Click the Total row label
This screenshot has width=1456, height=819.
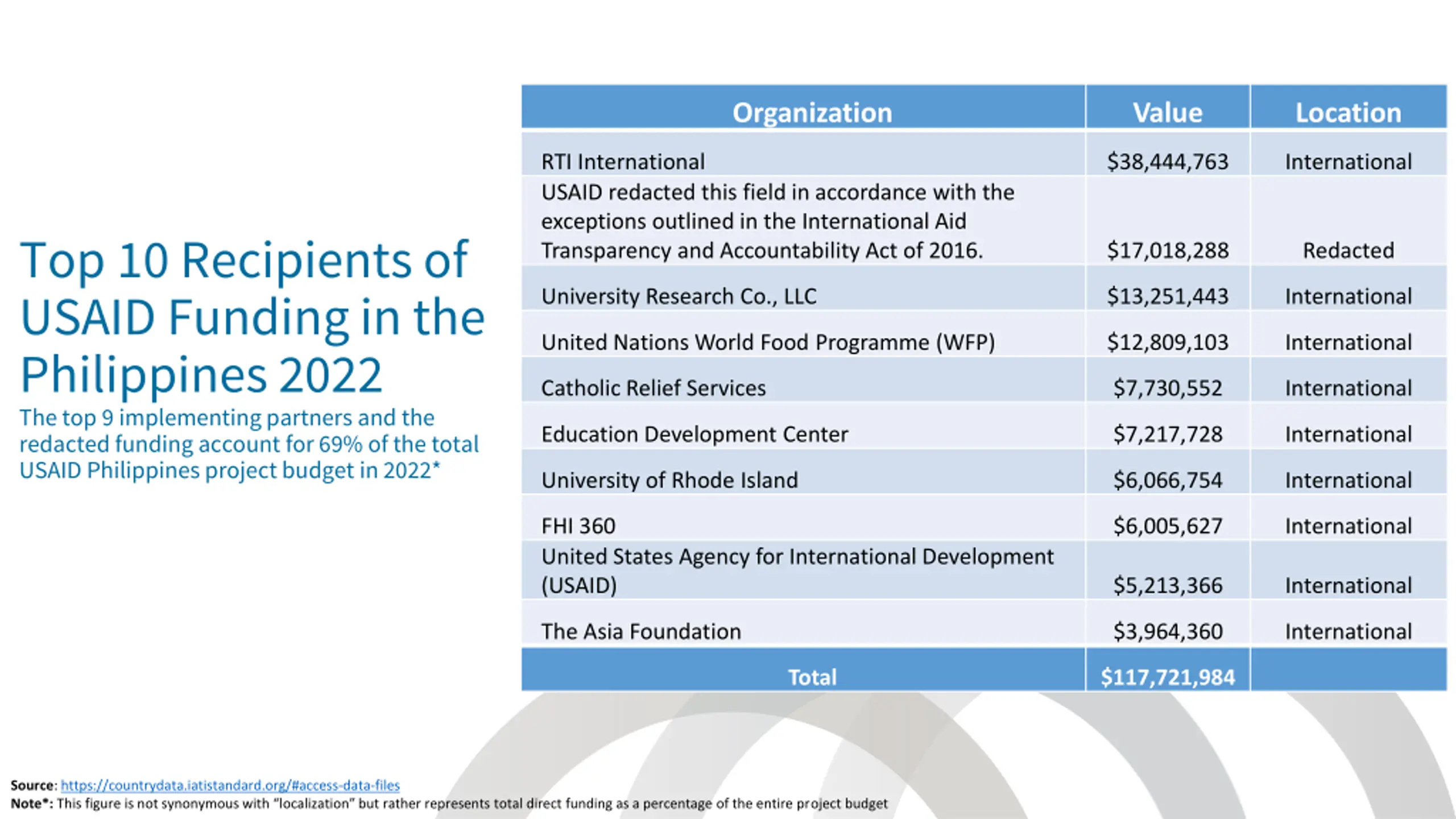tap(812, 677)
